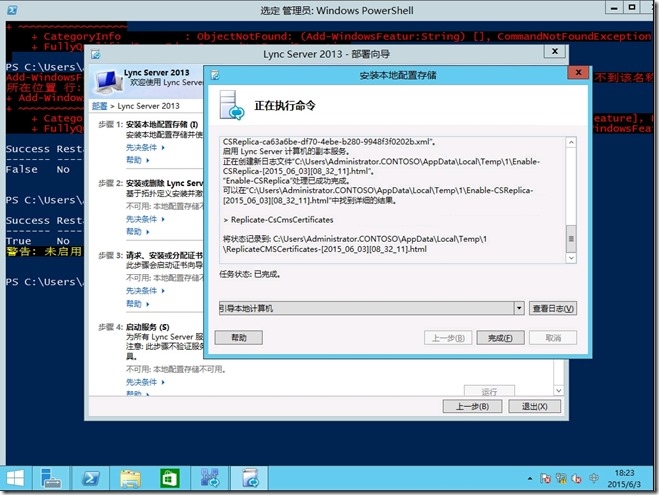Expand 帮助 under step 1
Viewport: 659px width, 495px height.
137,160
